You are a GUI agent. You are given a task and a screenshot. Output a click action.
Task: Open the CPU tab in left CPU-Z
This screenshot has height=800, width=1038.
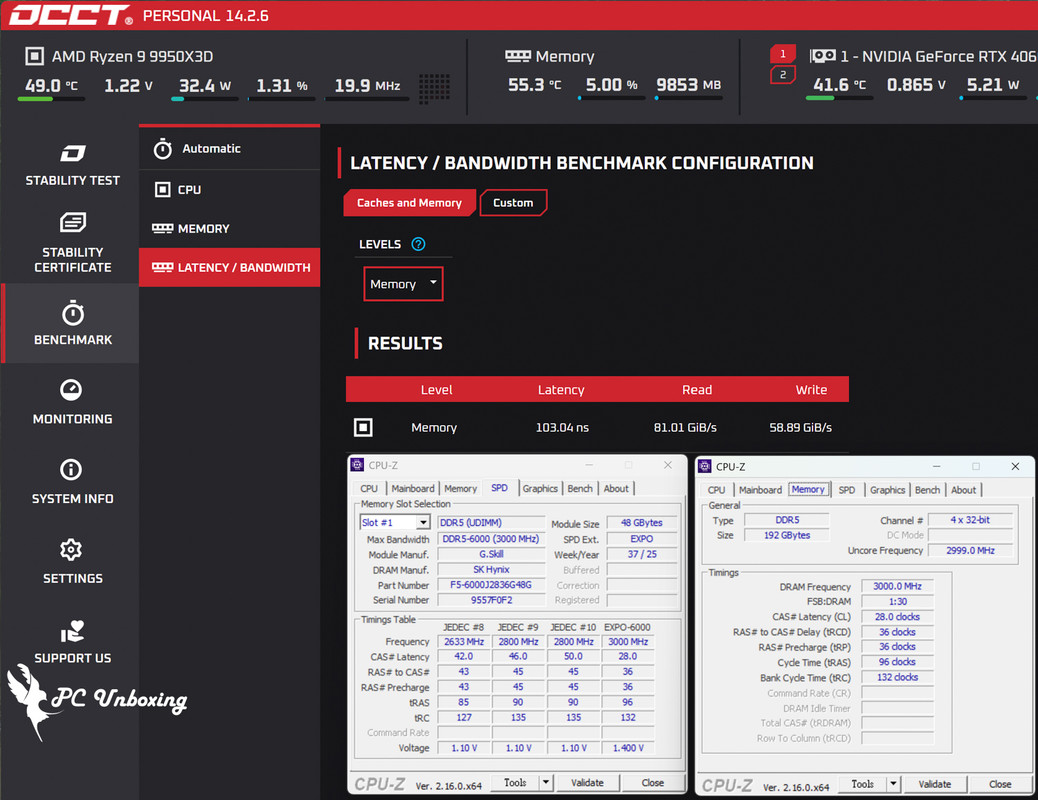369,488
